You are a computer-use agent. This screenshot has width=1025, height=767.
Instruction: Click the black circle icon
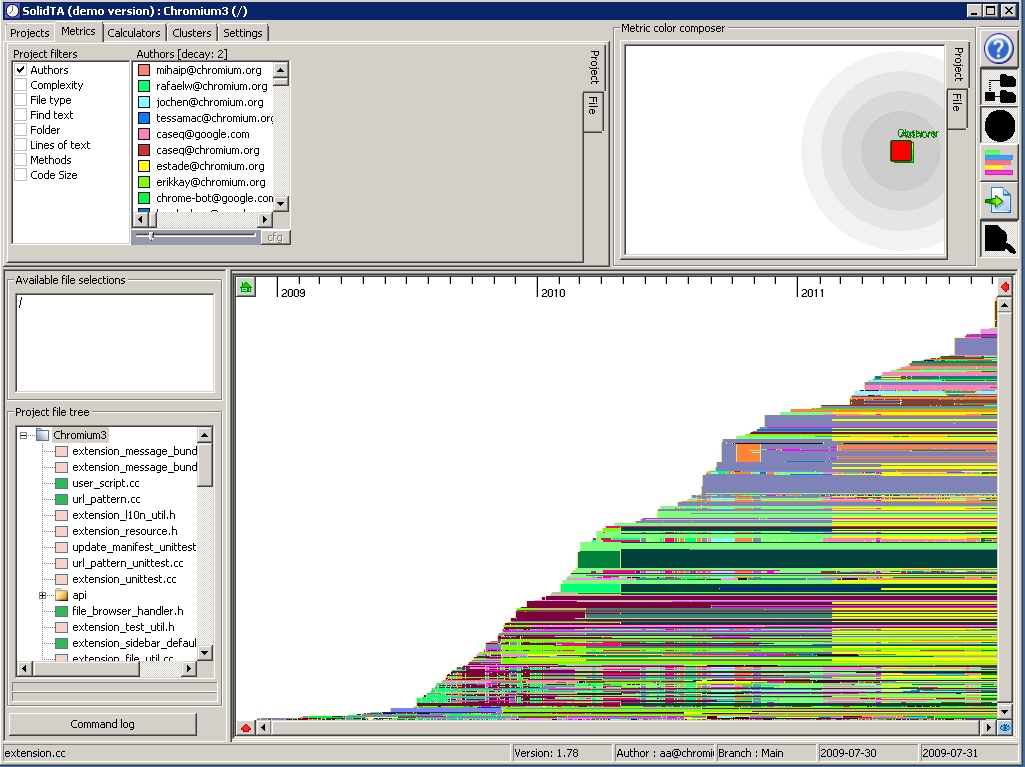click(999, 126)
